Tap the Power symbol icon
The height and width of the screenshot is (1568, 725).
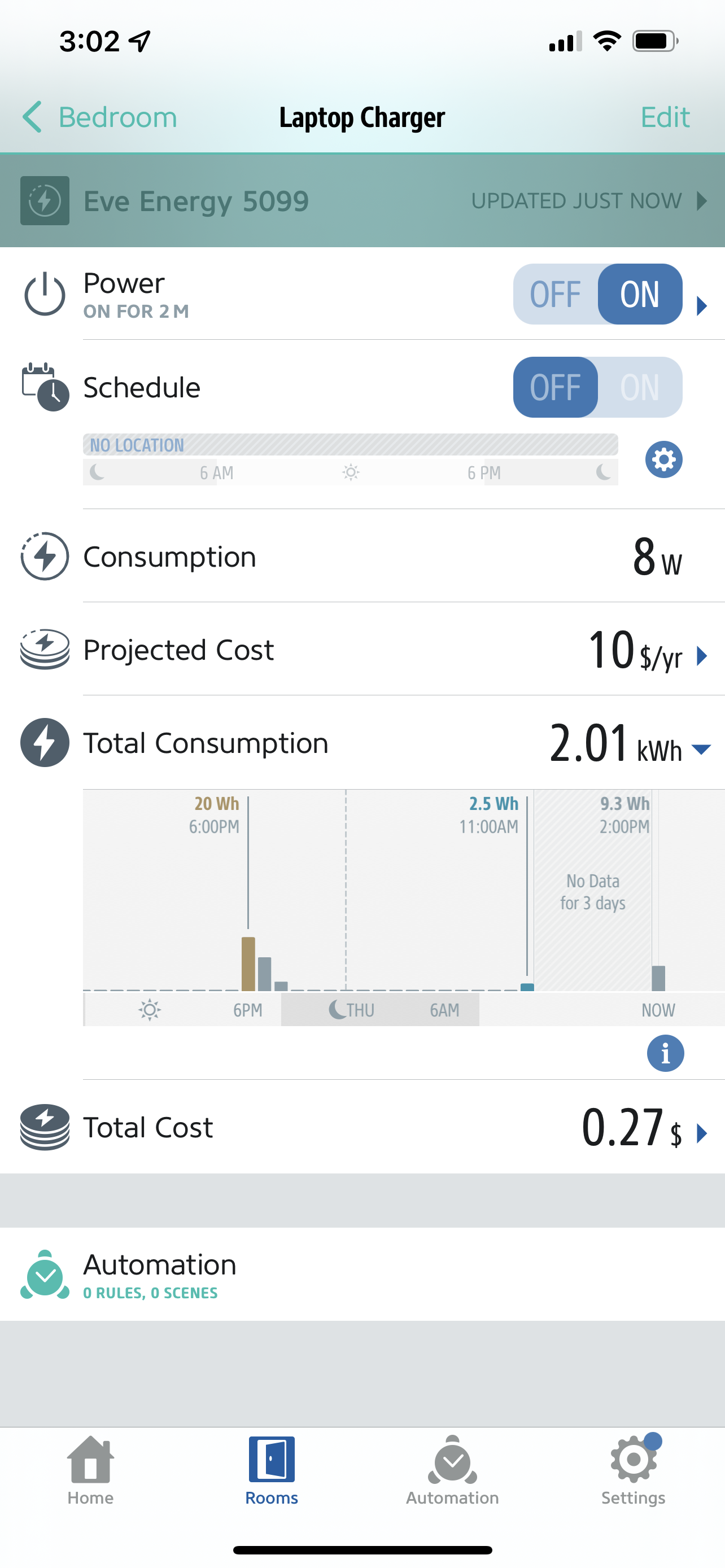point(45,295)
